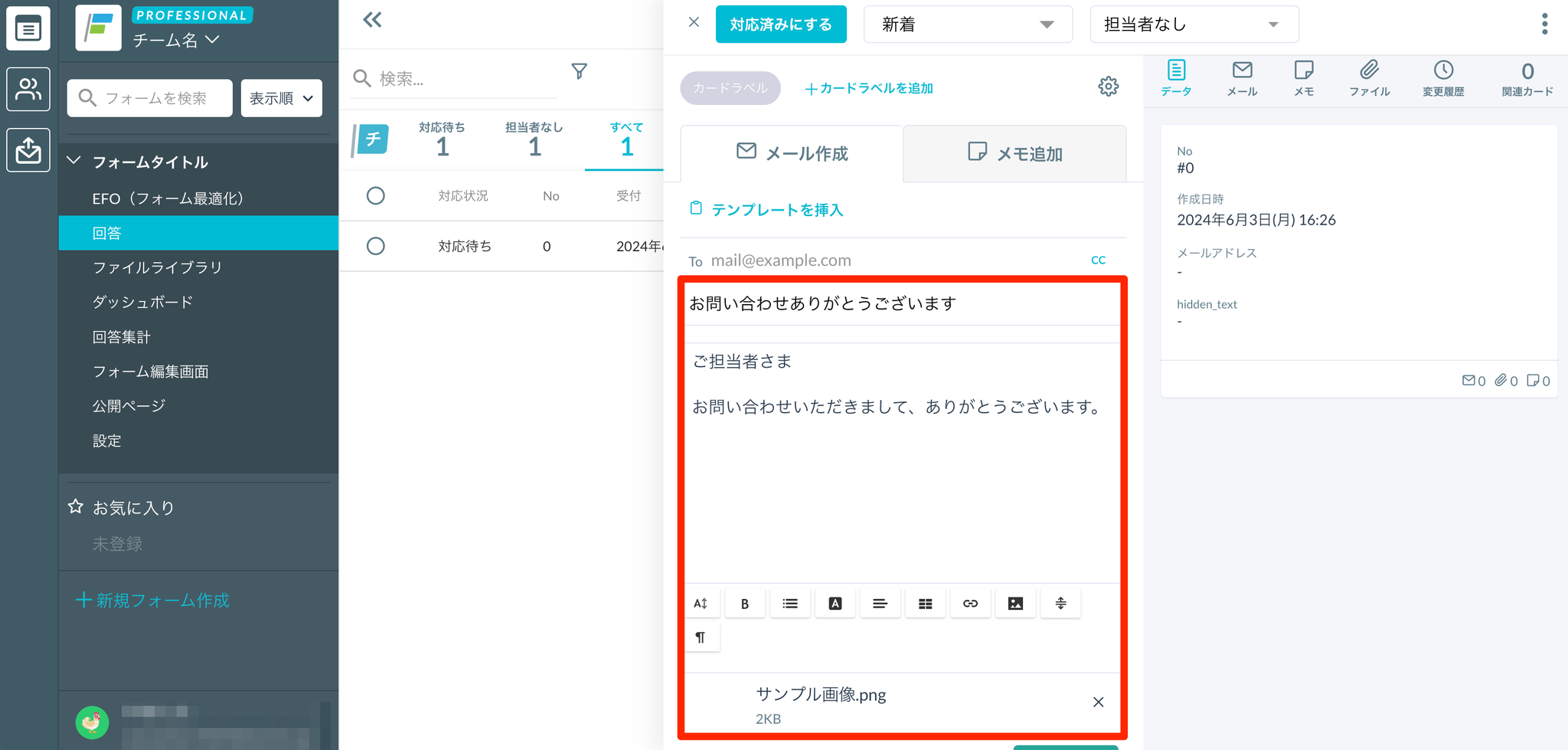Remove the サンプル画像.png attachment
This screenshot has width=1568, height=750.
click(x=1098, y=702)
